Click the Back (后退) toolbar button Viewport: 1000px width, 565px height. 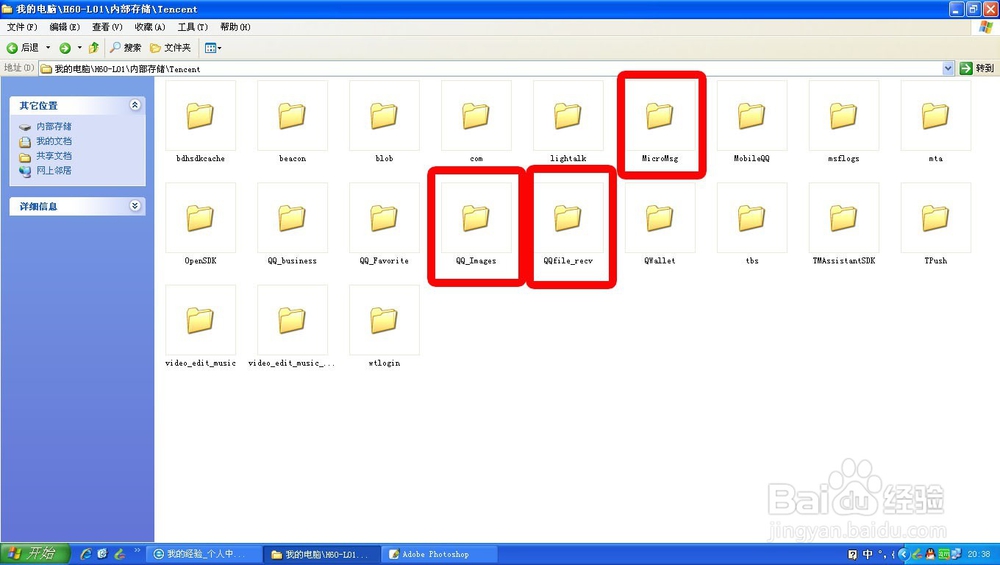point(22,48)
